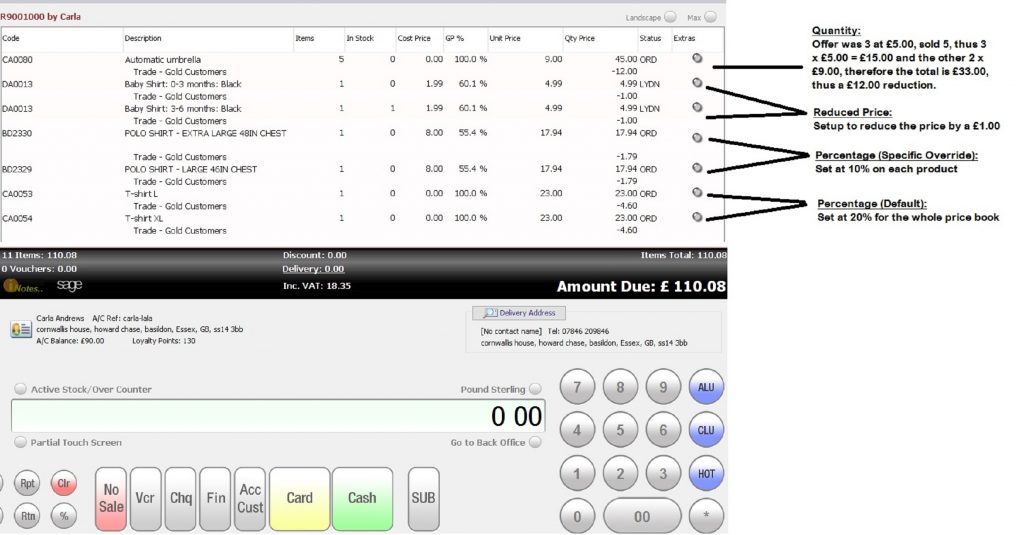
Task: Click the Cost Price column header
Action: pos(414,38)
